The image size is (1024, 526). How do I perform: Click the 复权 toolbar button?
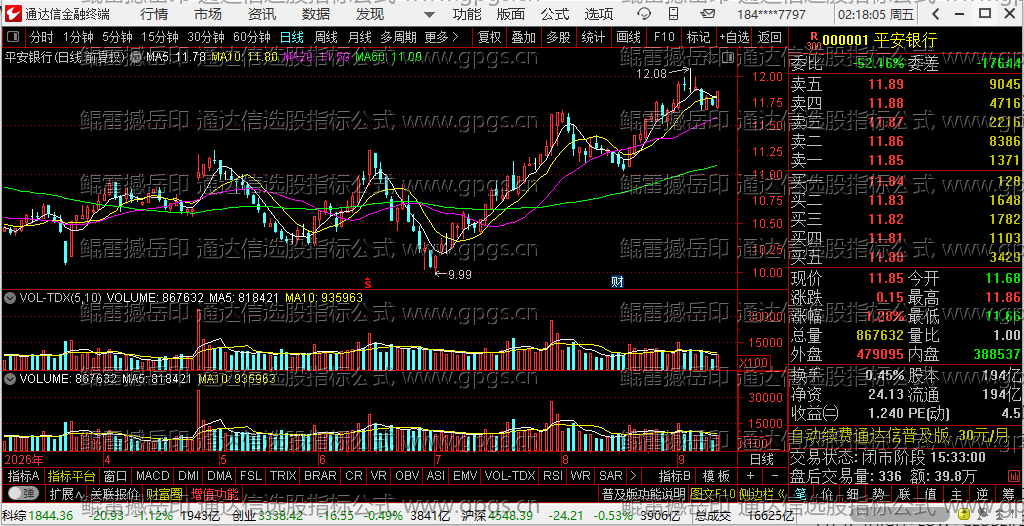[x=490, y=38]
